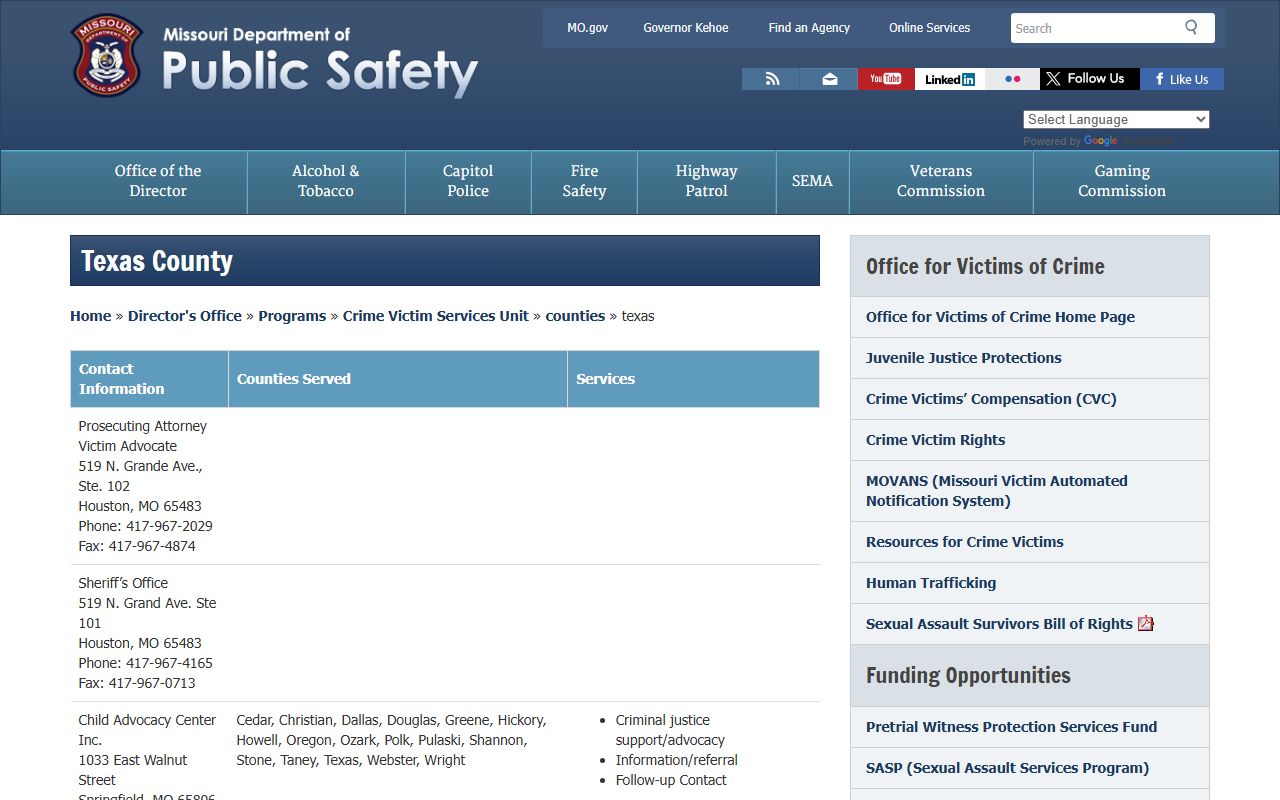This screenshot has width=1280, height=800.
Task: Open the Flickr icon link
Action: click(1012, 79)
